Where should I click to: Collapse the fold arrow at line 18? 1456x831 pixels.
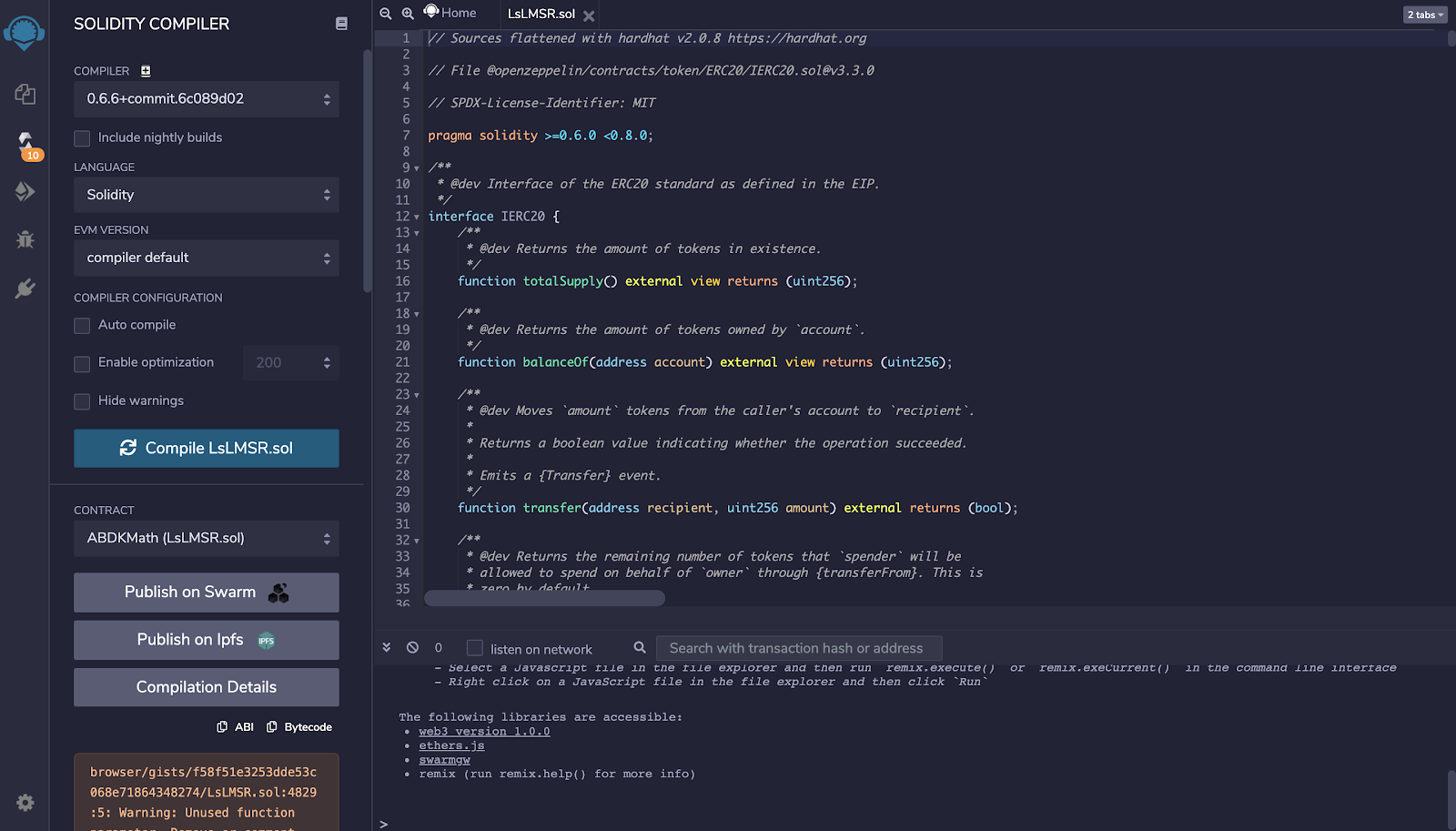coord(417,314)
